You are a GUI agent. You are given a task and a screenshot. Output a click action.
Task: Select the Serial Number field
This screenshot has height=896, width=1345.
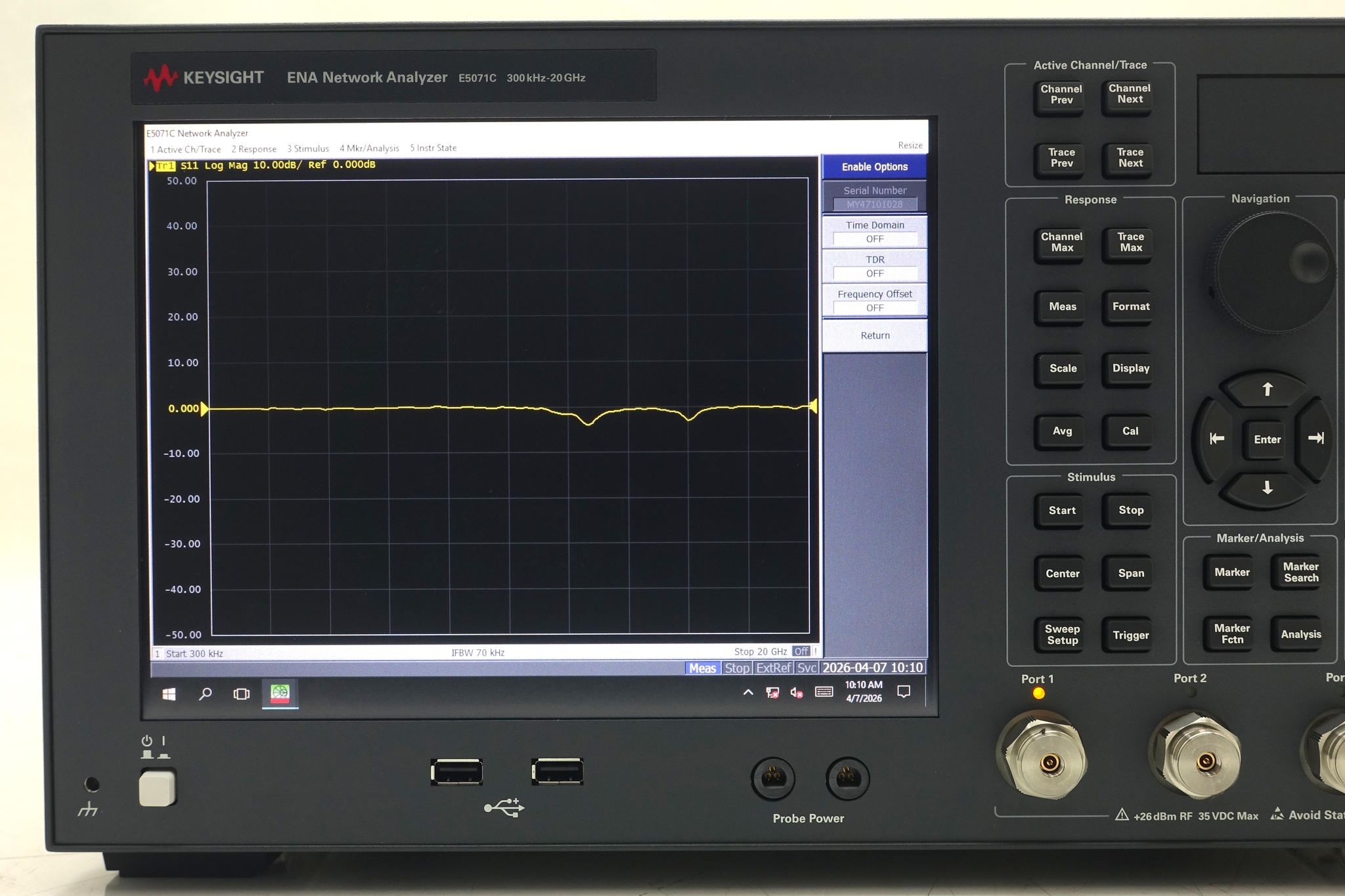tap(875, 204)
